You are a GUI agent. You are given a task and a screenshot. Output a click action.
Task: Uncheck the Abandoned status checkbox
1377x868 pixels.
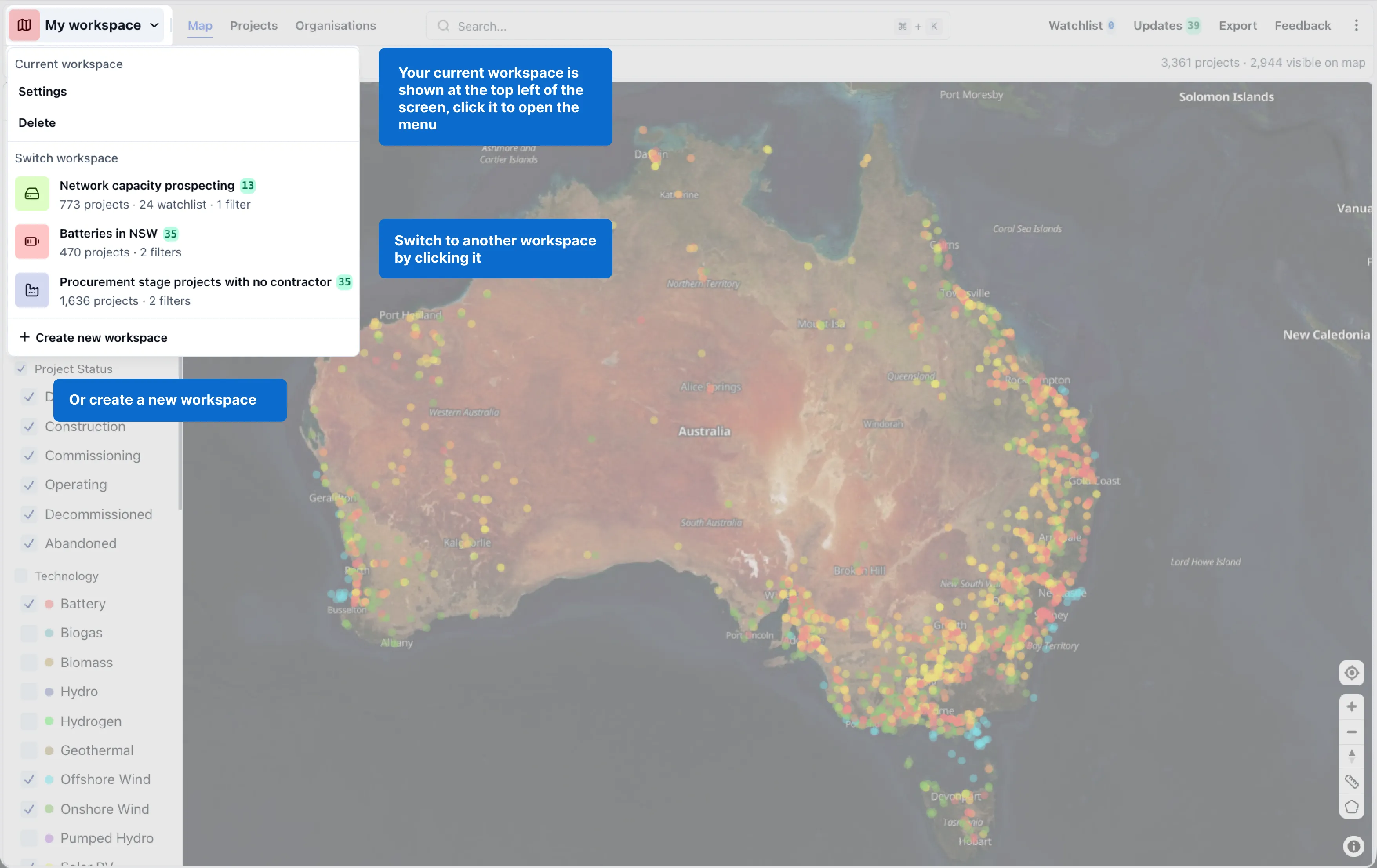(29, 544)
